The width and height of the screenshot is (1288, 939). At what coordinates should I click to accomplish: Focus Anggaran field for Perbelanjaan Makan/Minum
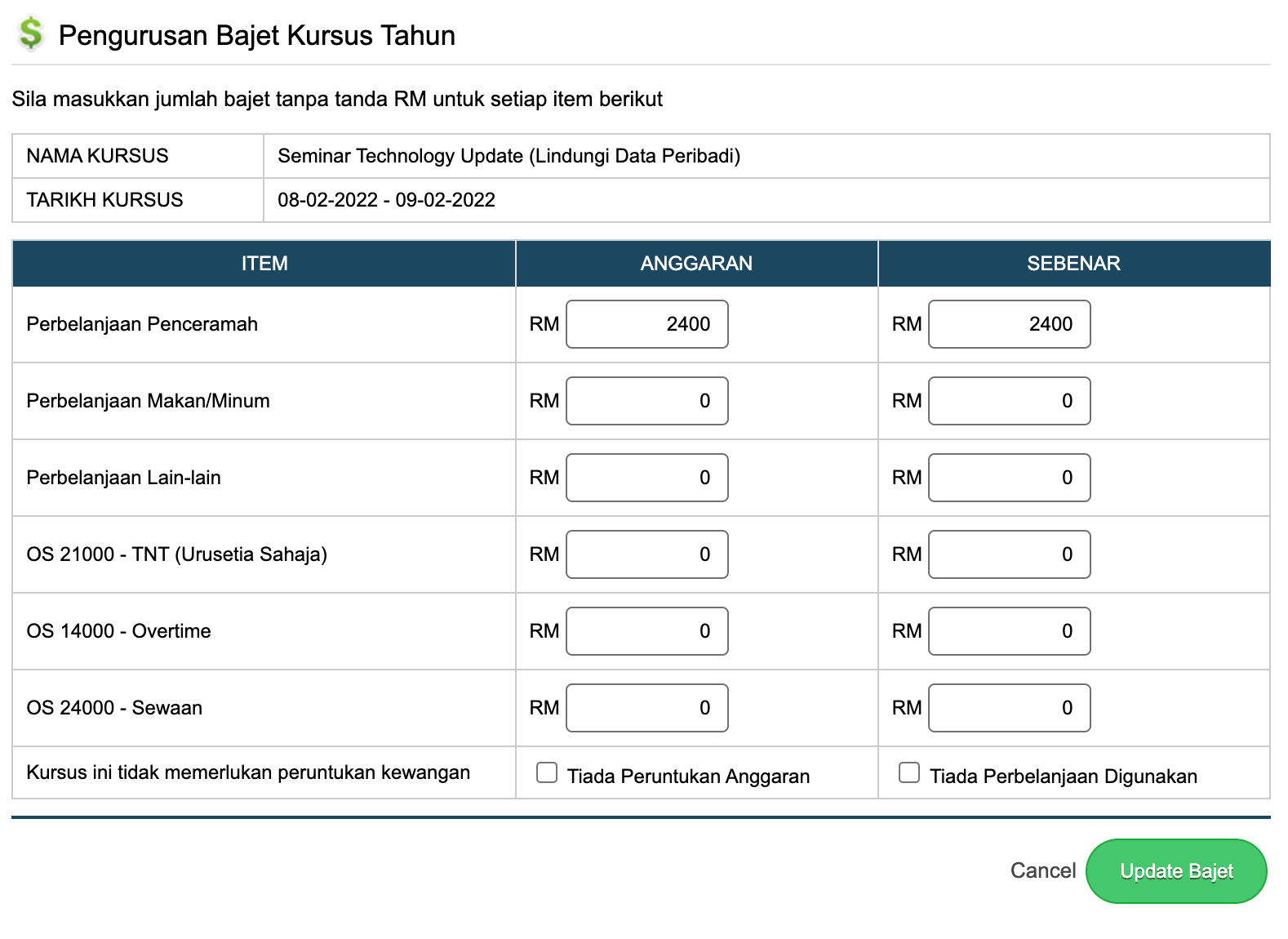pyautogui.click(x=647, y=401)
